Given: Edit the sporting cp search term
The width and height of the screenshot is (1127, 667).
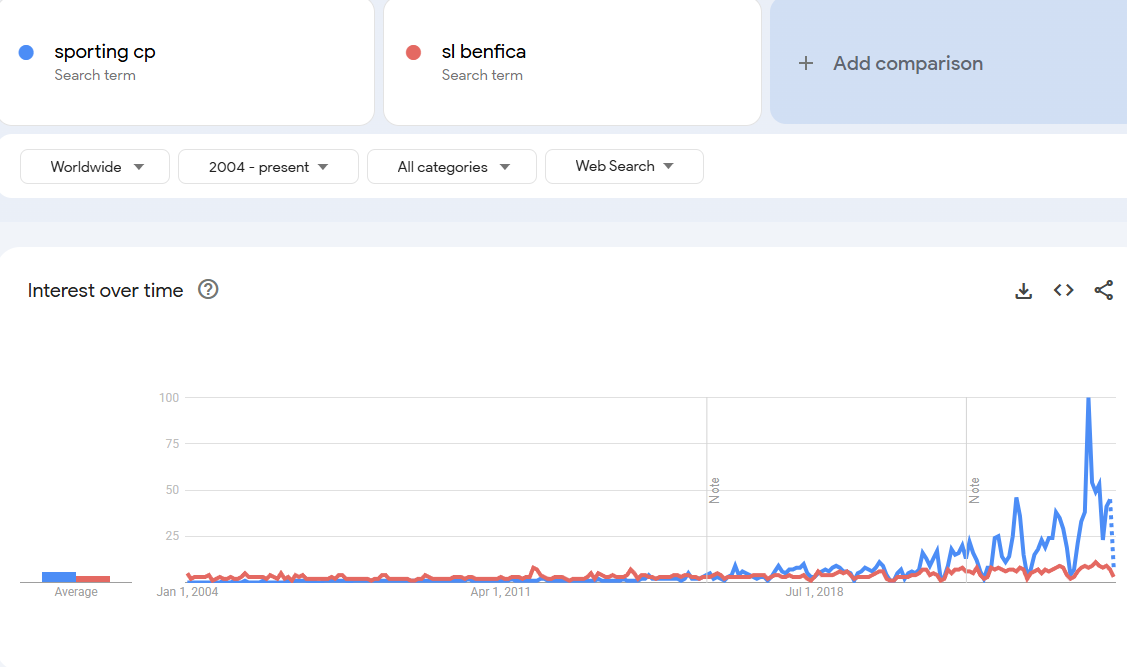Looking at the screenshot, I should pyautogui.click(x=105, y=52).
